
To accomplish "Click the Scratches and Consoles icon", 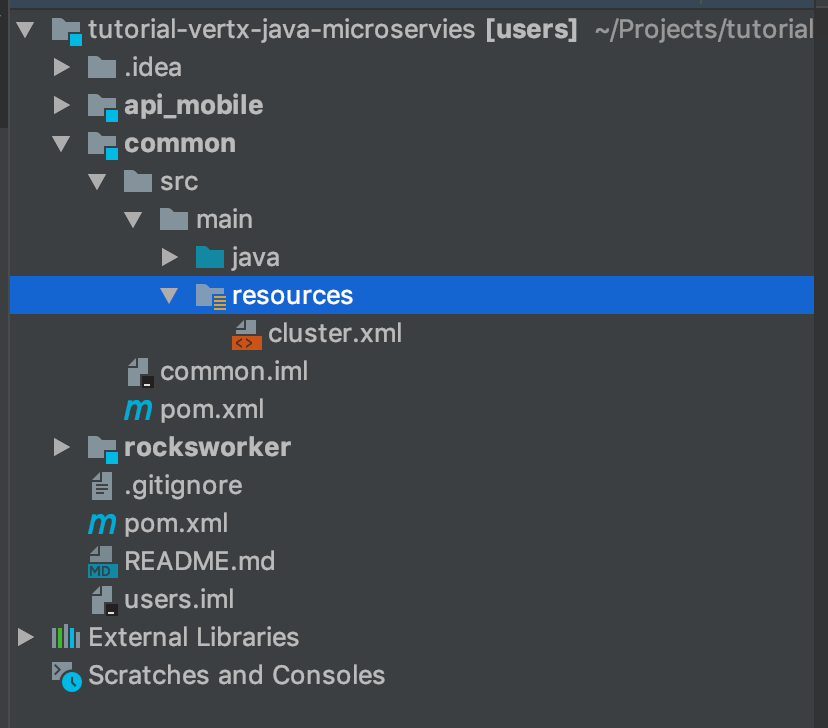I will pos(63,676).
